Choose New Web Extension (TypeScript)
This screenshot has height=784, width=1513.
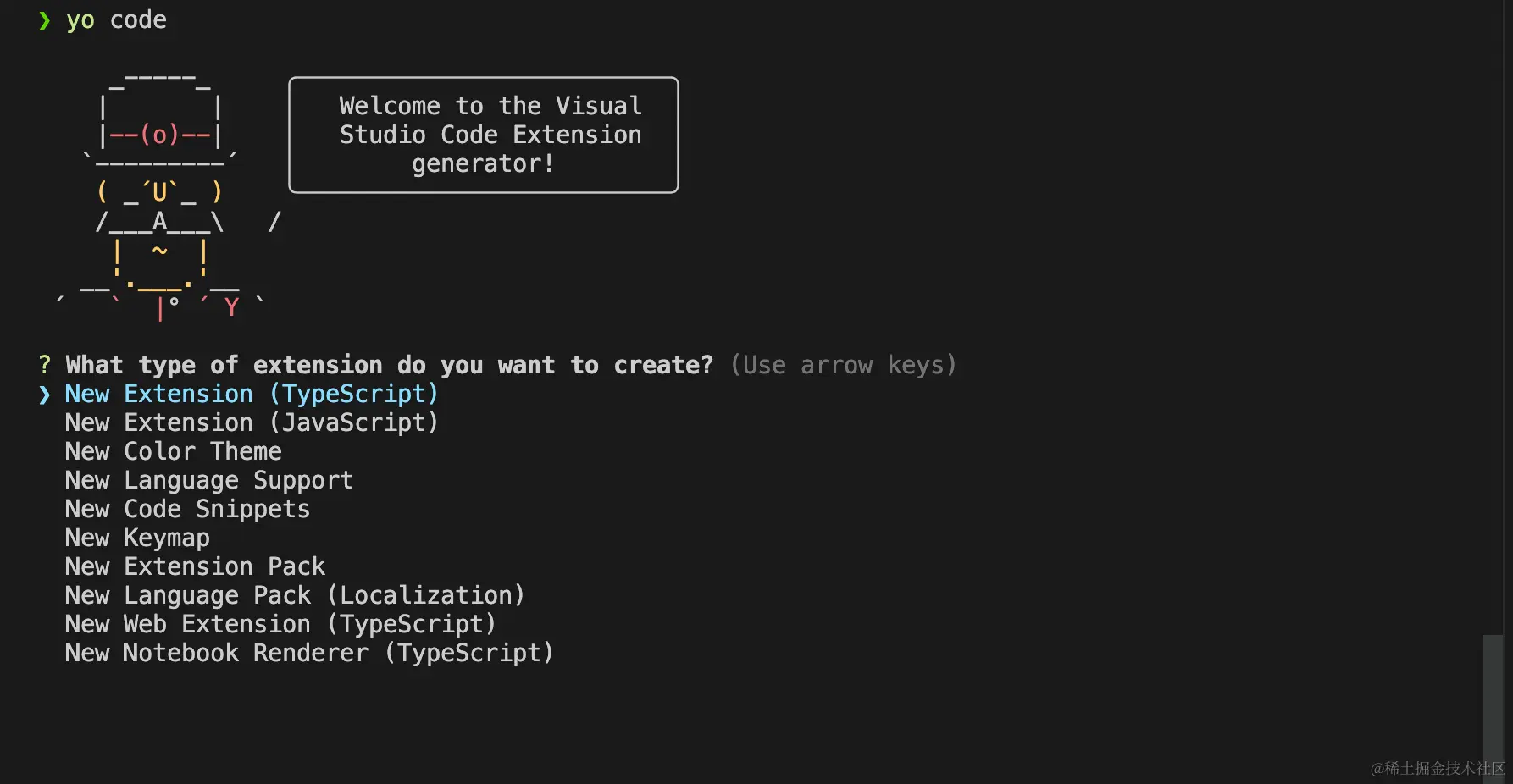[280, 625]
